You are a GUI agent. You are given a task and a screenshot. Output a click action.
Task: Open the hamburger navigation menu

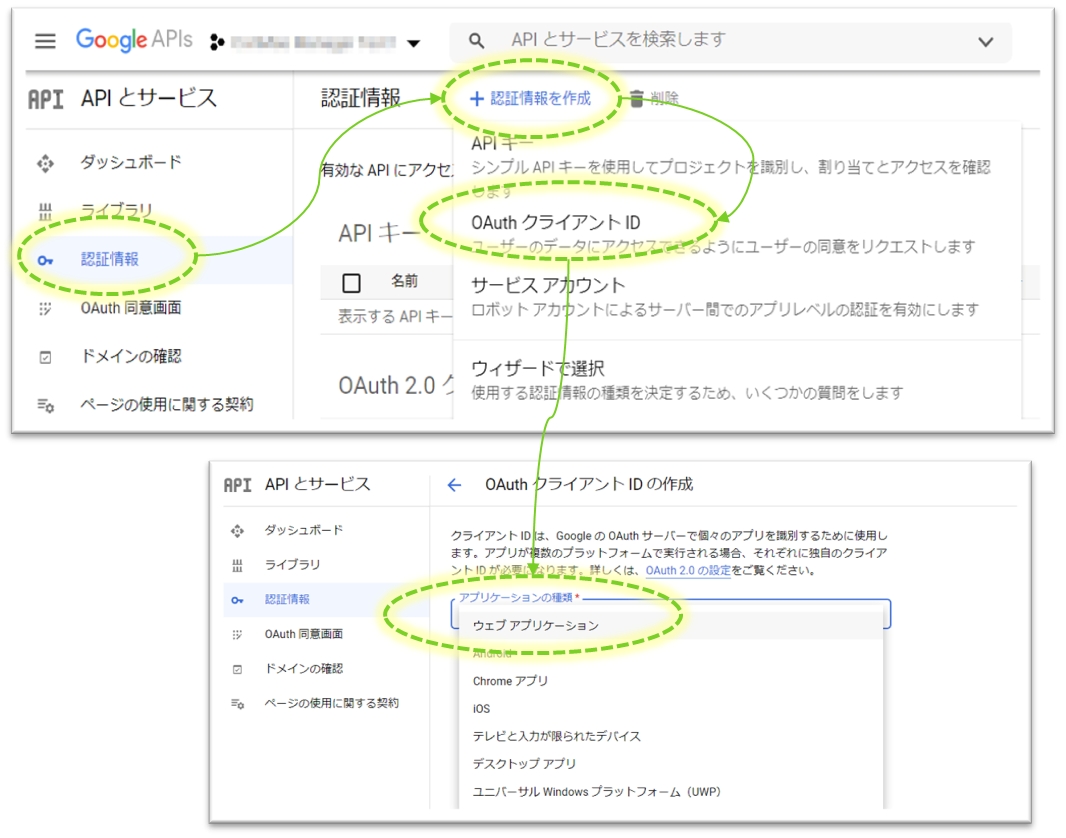(45, 41)
